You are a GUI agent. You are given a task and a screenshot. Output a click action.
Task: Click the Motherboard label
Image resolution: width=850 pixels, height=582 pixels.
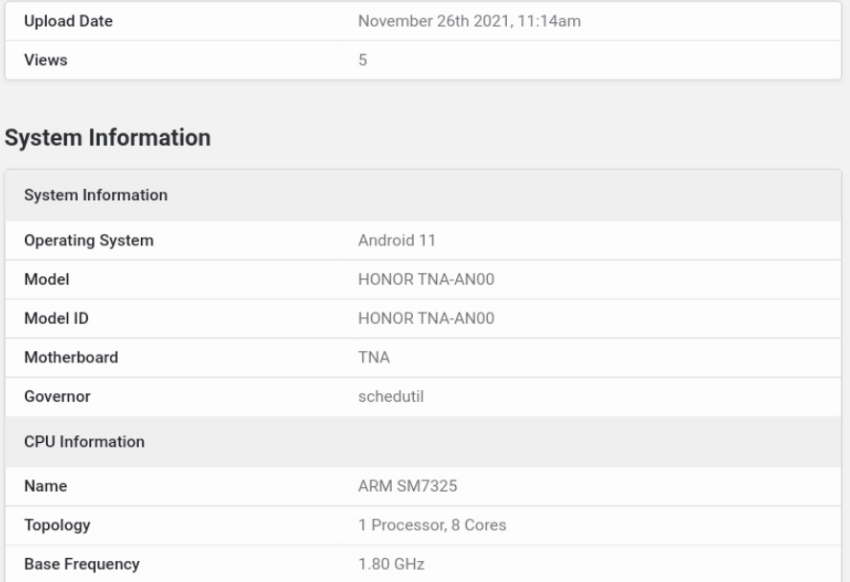(x=71, y=358)
